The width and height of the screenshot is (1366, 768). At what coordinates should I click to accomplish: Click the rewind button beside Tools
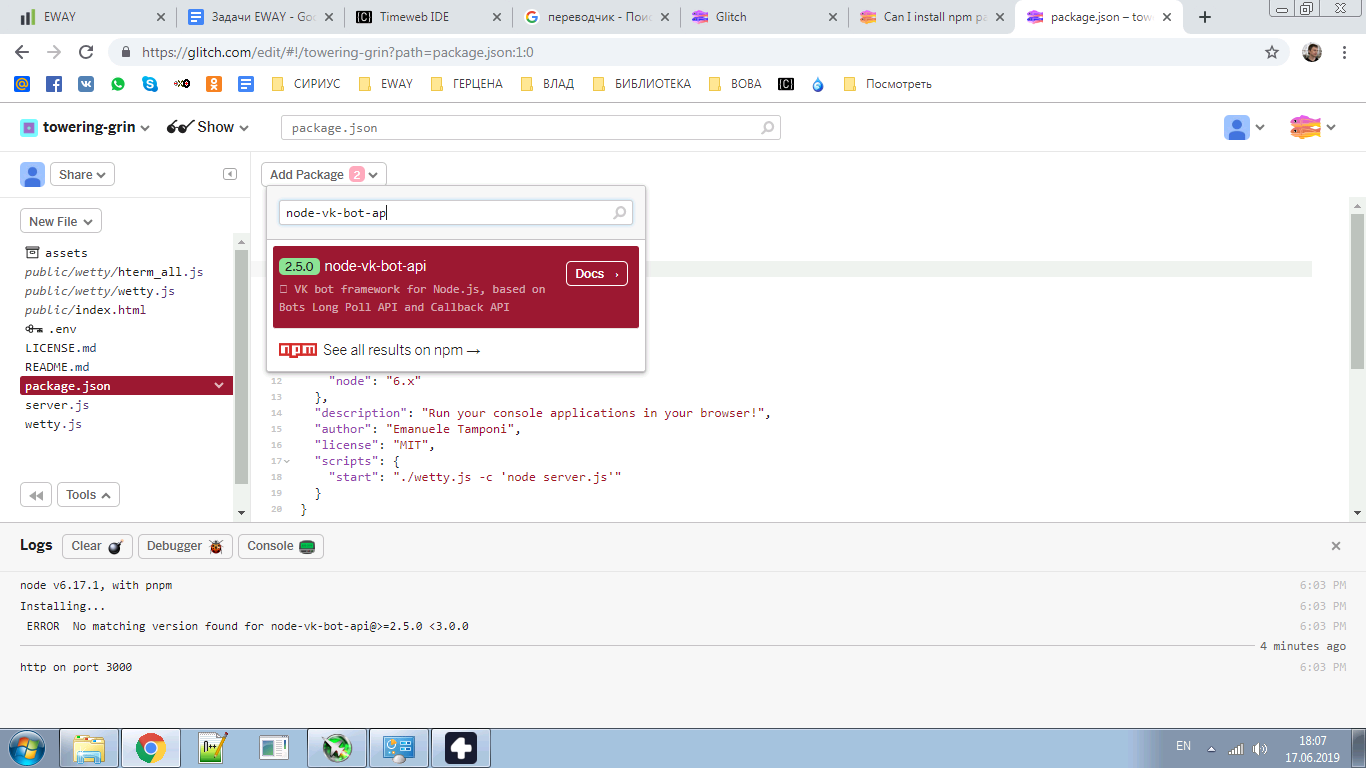pos(36,495)
